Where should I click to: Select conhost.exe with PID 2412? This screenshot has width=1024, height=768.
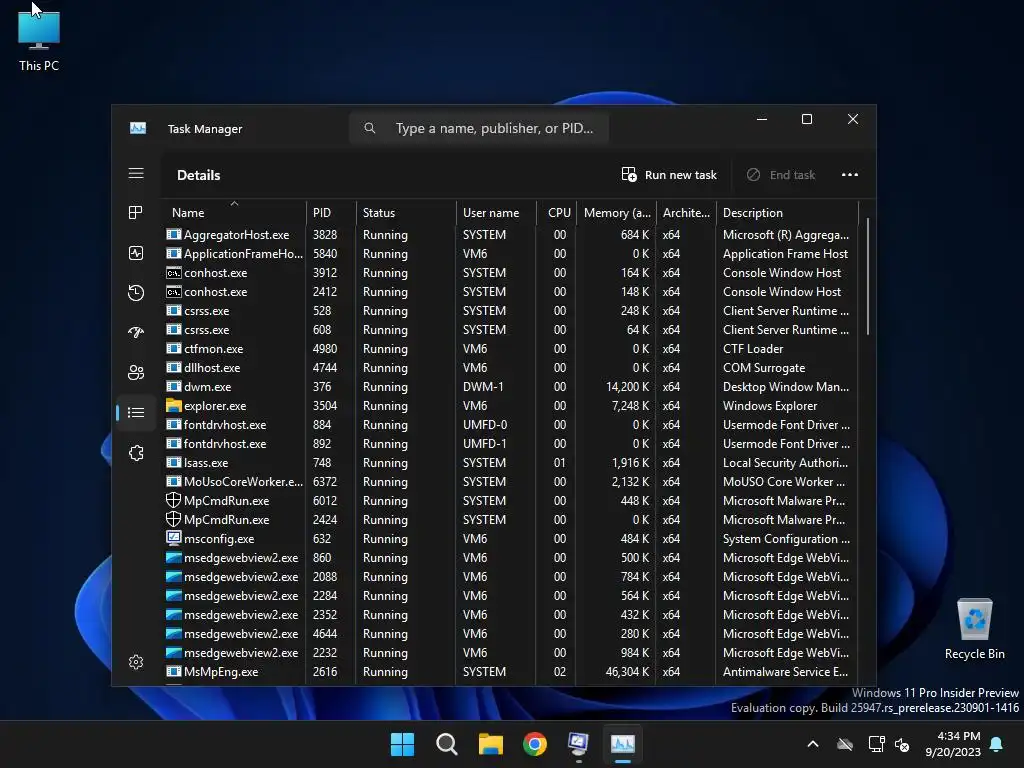click(x=511, y=291)
